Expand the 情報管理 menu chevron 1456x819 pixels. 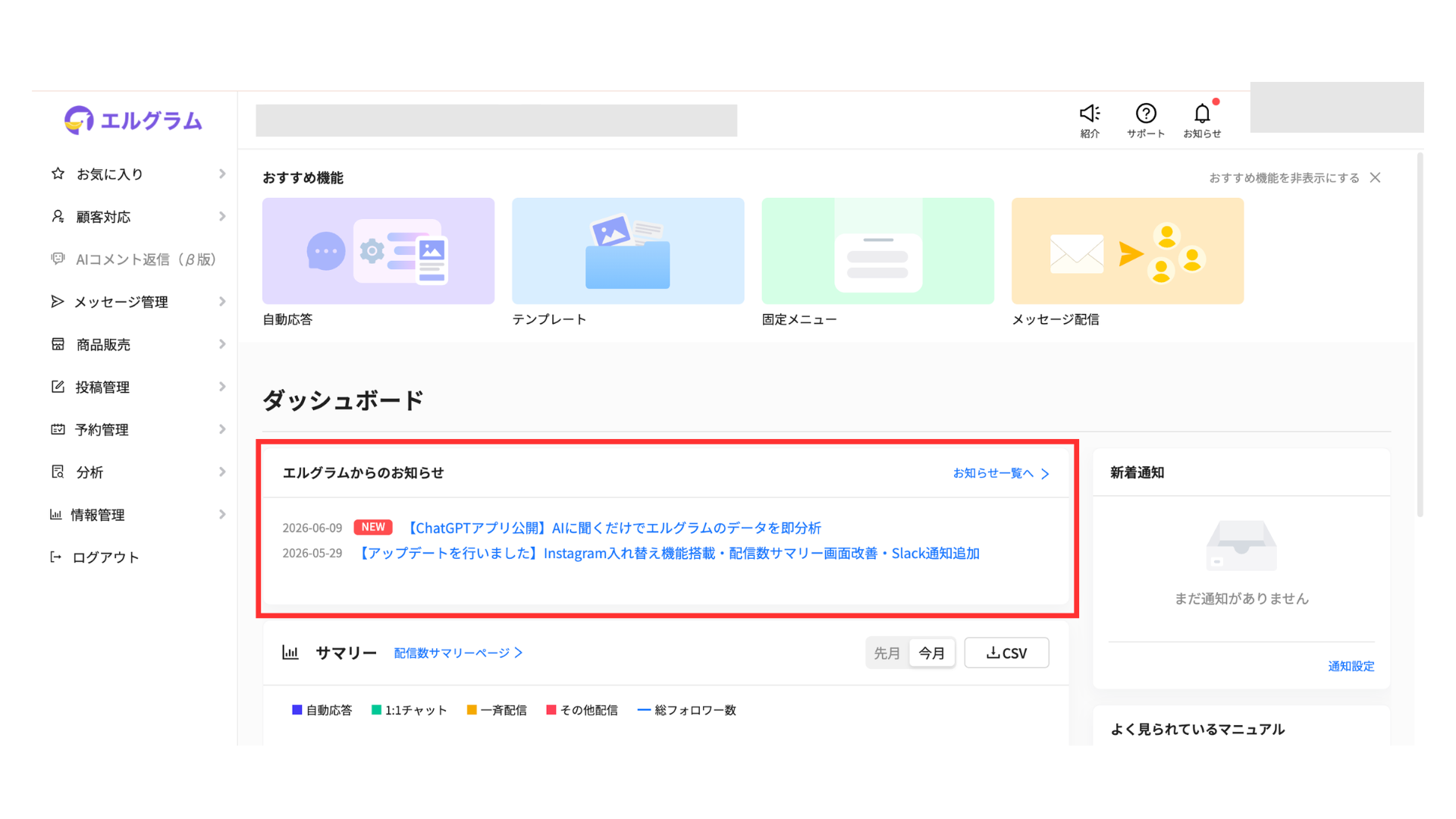(222, 514)
